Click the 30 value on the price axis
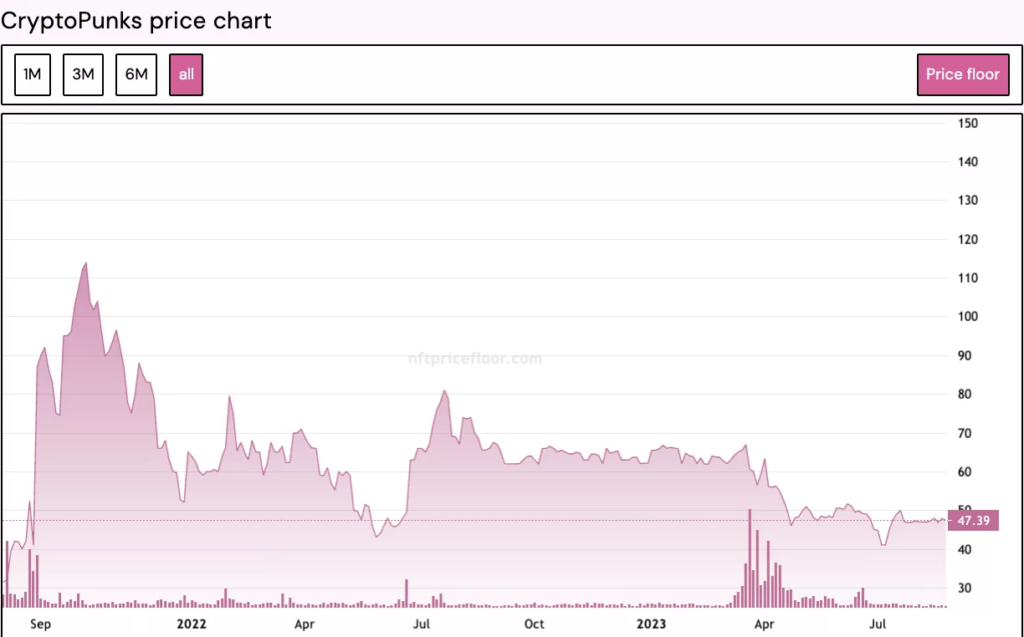This screenshot has height=637, width=1024. [x=964, y=588]
